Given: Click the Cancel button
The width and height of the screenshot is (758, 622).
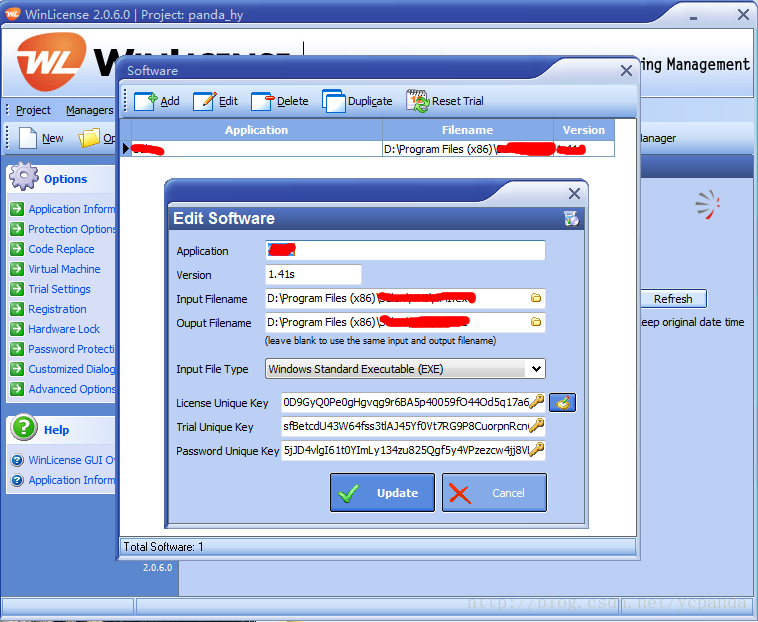Looking at the screenshot, I should pyautogui.click(x=494, y=492).
